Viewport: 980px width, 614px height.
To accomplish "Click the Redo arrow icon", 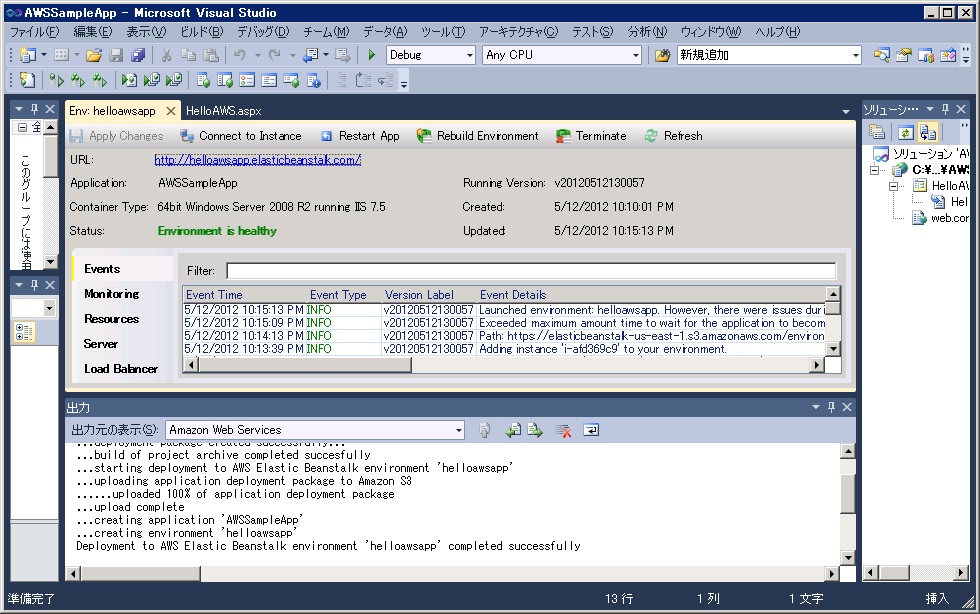I will (274, 55).
